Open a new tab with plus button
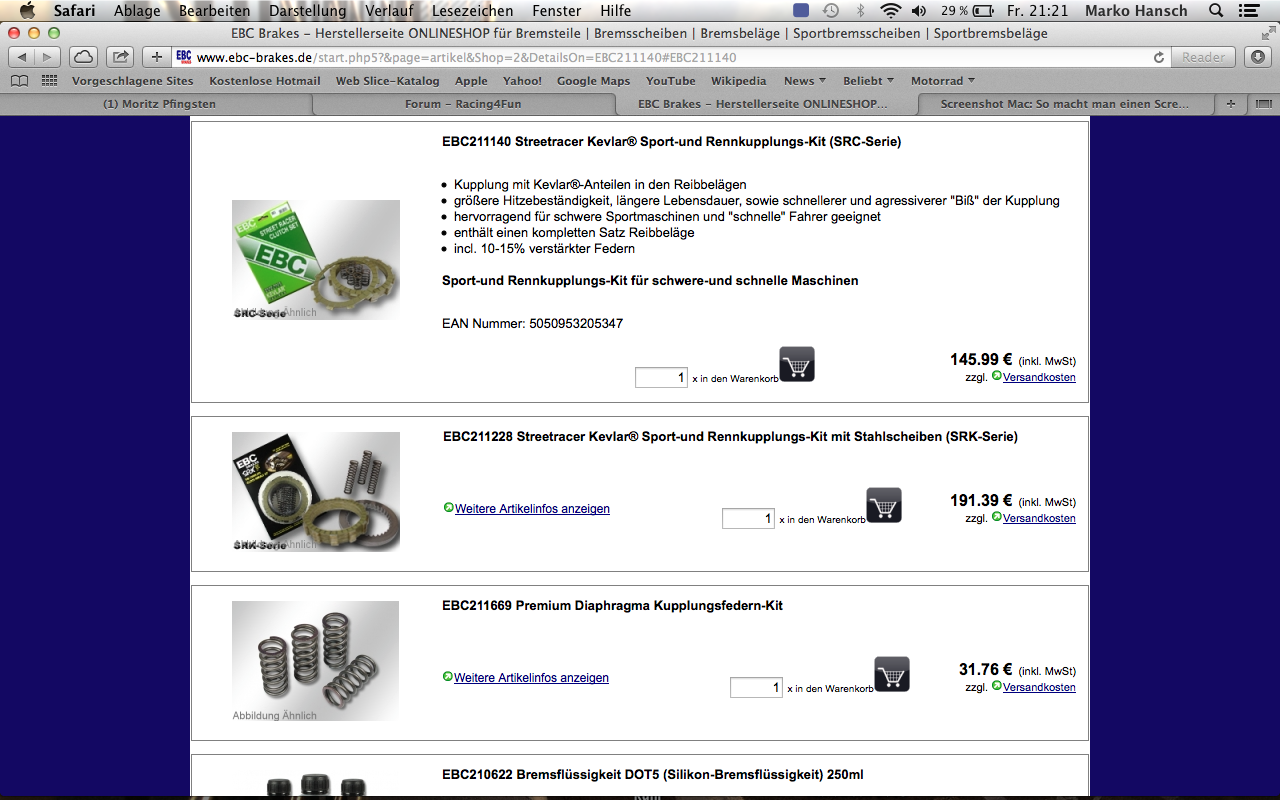Viewport: 1280px width, 800px height. (x=157, y=57)
